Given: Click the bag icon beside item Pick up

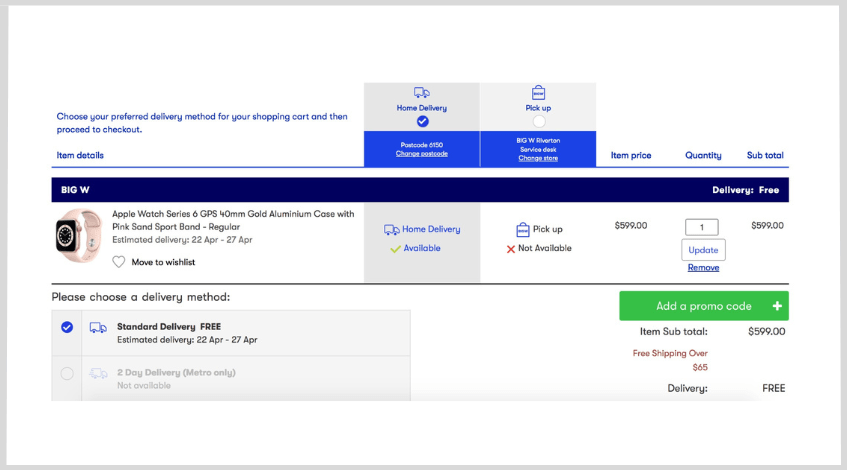Looking at the screenshot, I should pyautogui.click(x=522, y=230).
